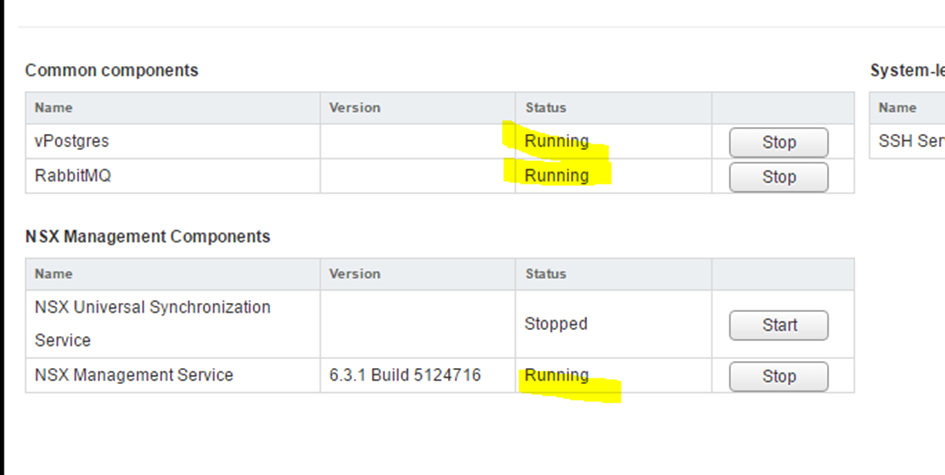Image resolution: width=945 pixels, height=475 pixels.
Task: Select version text 6.3.1 Build 5124716
Action: (x=405, y=375)
